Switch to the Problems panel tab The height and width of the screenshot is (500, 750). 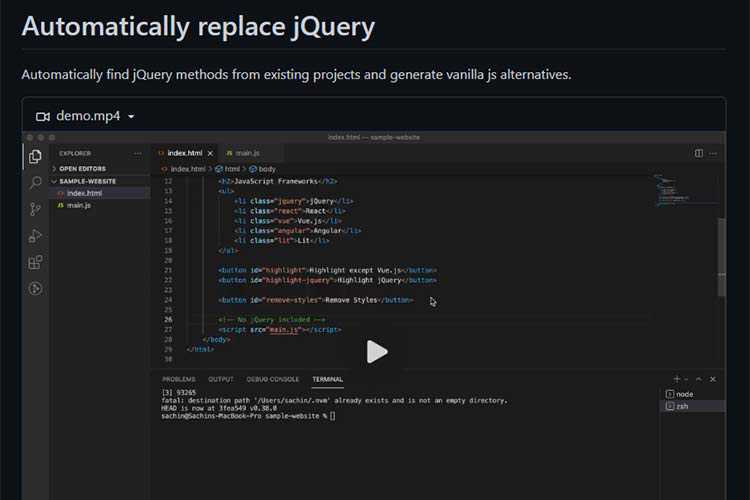tap(179, 380)
